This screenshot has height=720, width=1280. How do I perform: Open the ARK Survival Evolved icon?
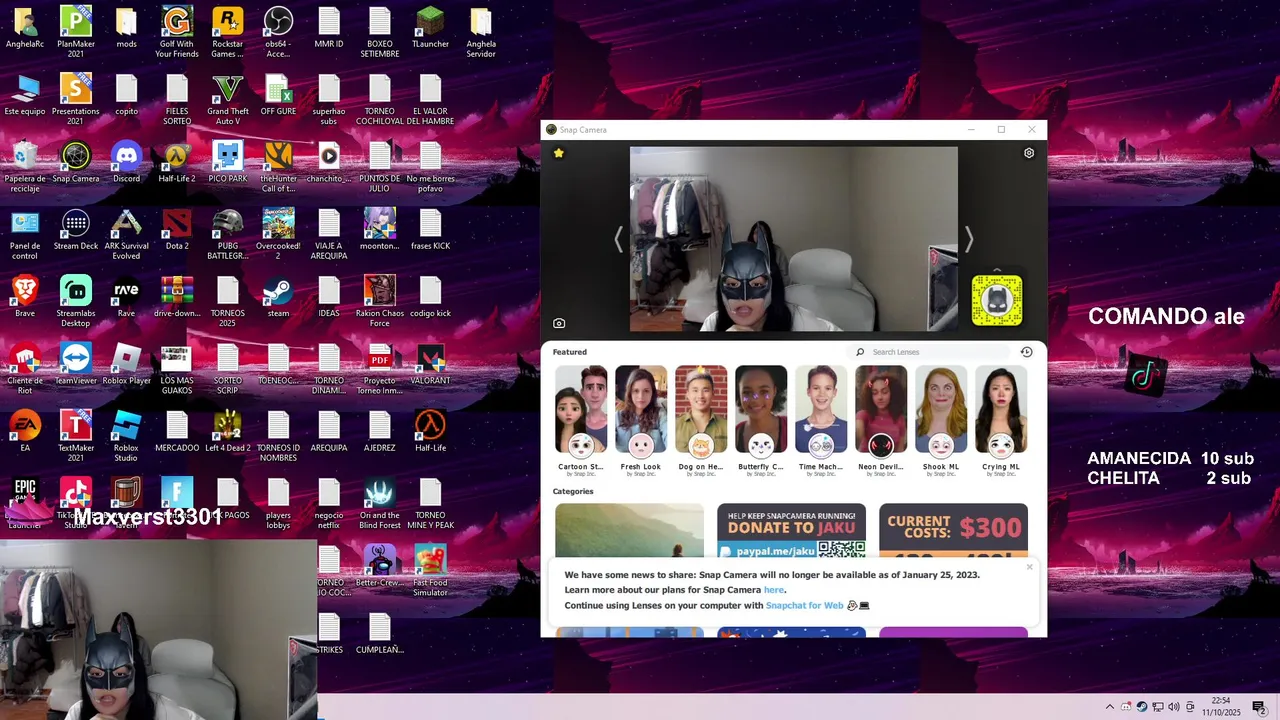(126, 235)
